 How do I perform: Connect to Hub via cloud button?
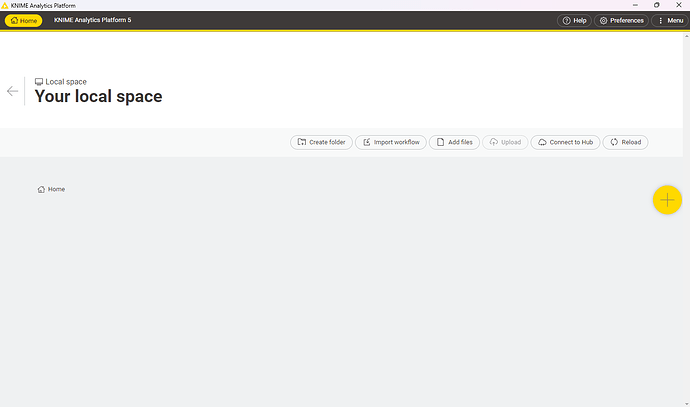pyautogui.click(x=565, y=142)
